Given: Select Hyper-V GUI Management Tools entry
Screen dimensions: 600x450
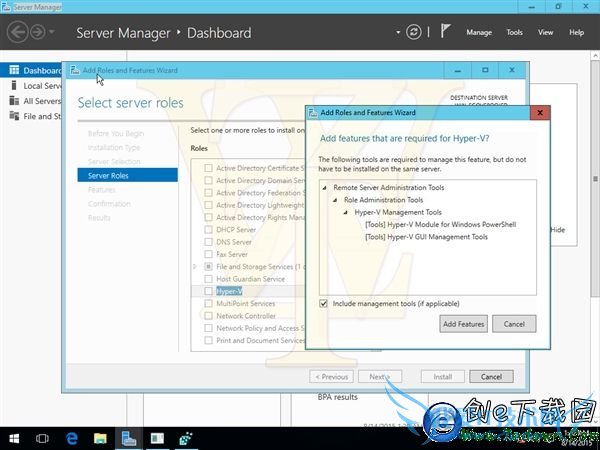Looking at the screenshot, I should [426, 237].
